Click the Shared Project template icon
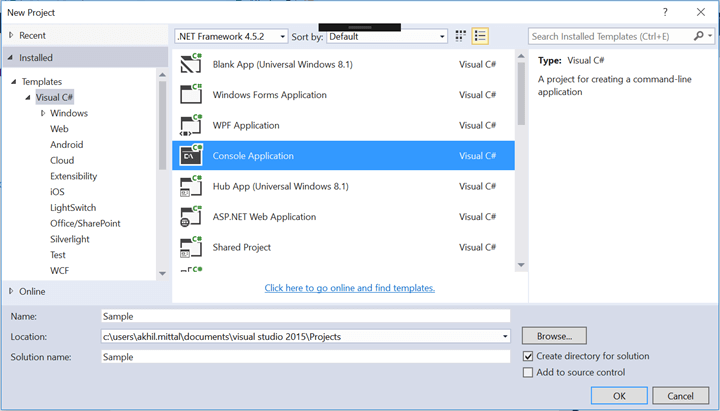 click(191, 247)
